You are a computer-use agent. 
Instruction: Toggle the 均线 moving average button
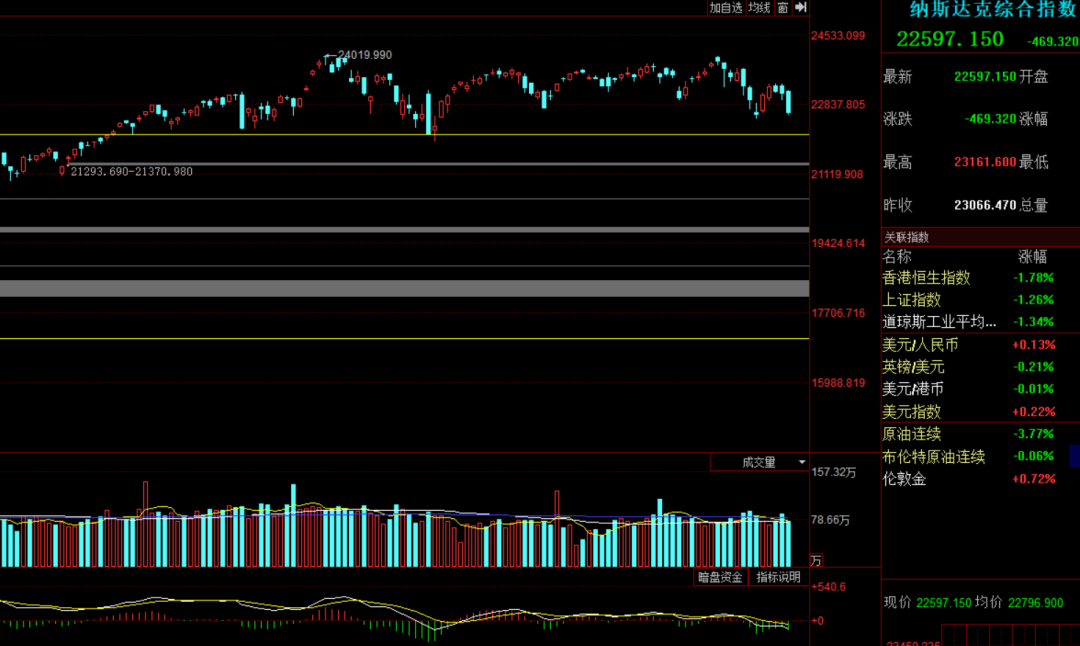(759, 8)
